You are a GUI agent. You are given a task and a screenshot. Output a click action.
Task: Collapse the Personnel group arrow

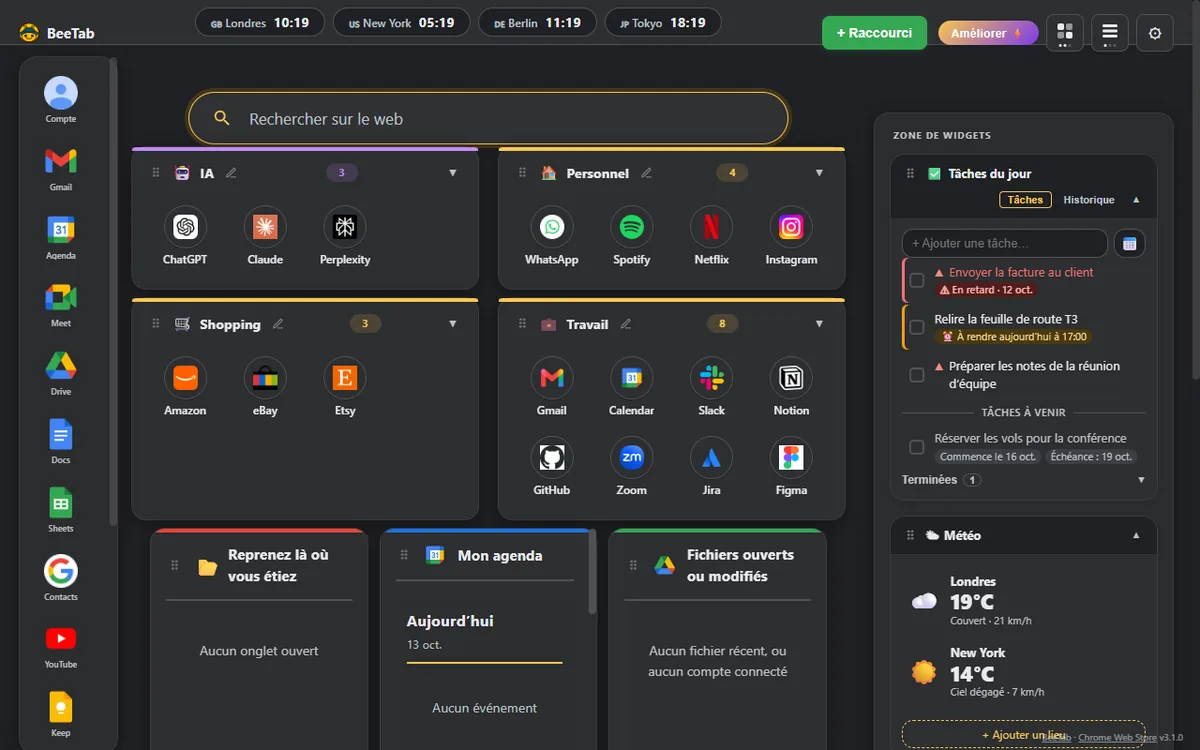pyautogui.click(x=819, y=173)
